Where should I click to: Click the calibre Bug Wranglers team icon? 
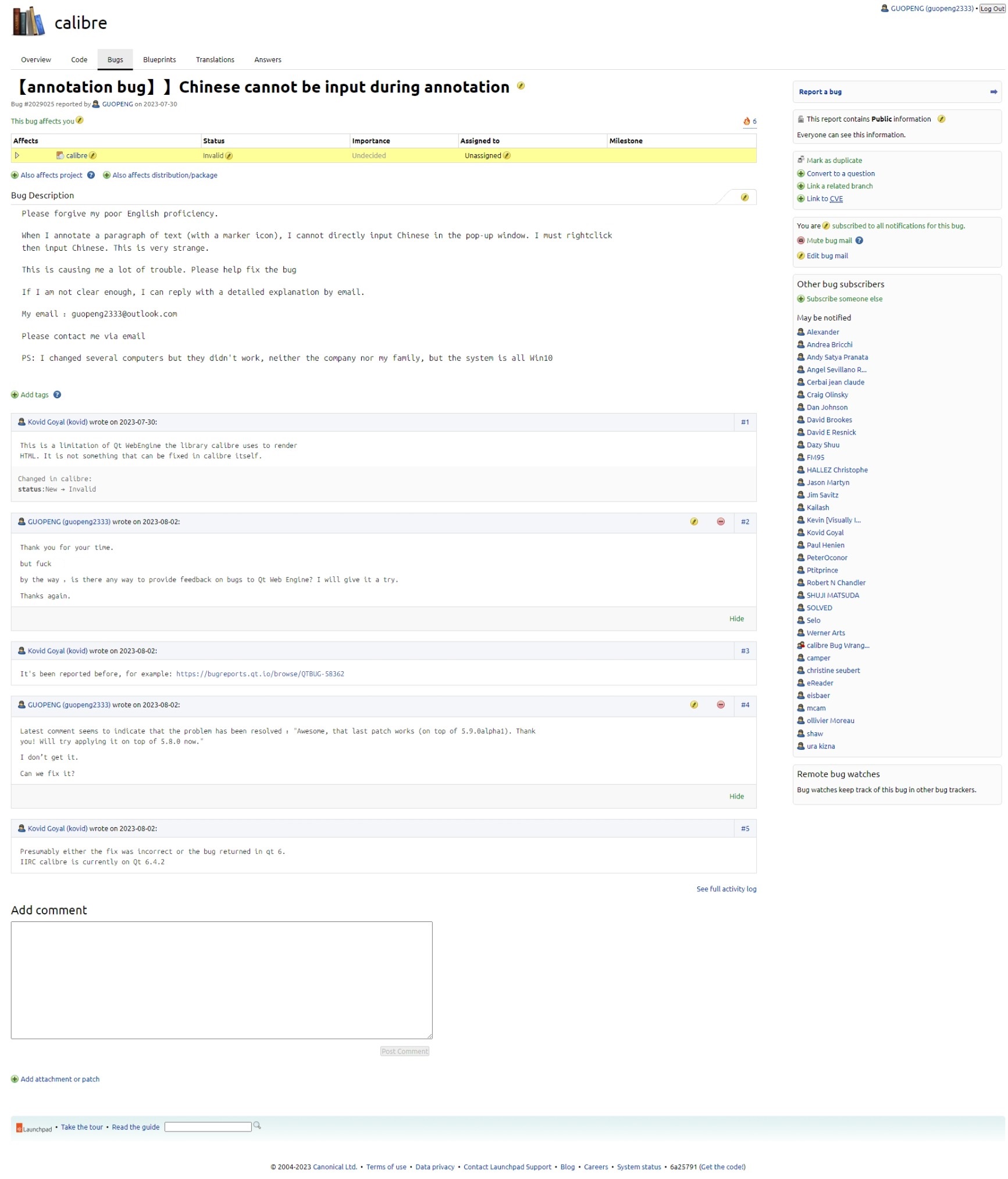click(x=801, y=646)
